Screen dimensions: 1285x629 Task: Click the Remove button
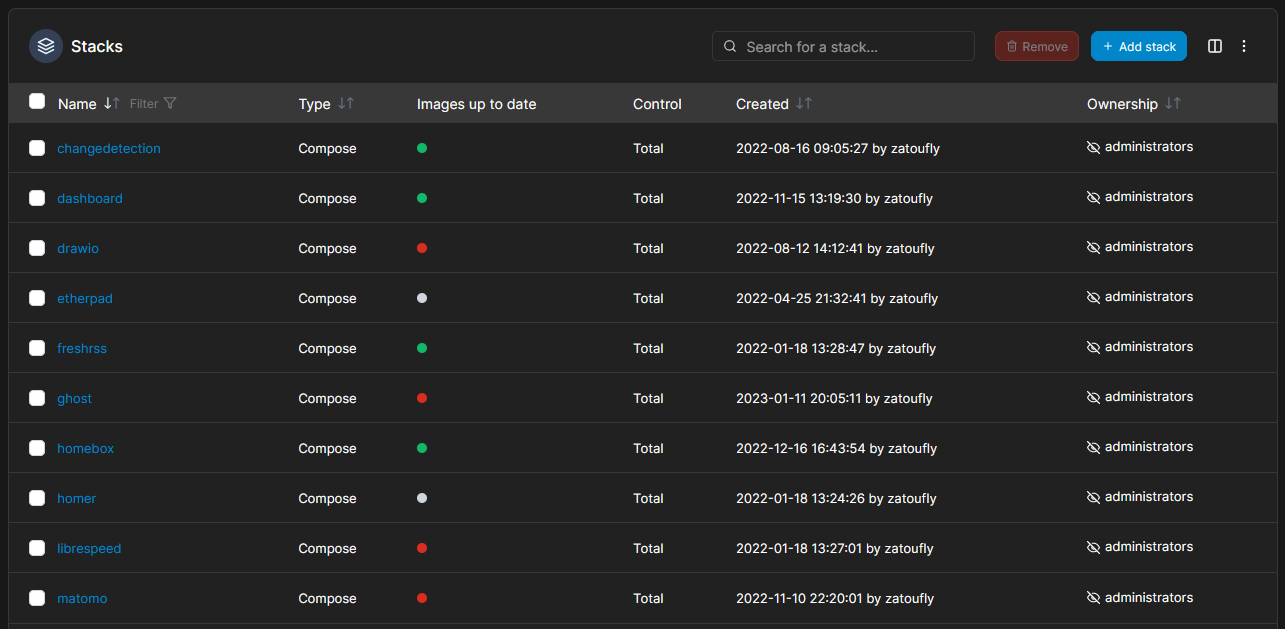pyautogui.click(x=1036, y=46)
